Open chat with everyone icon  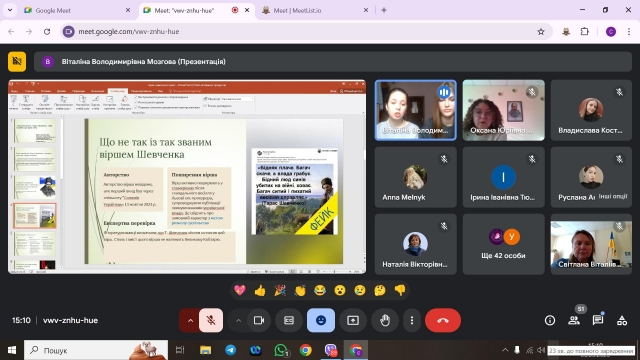598,320
